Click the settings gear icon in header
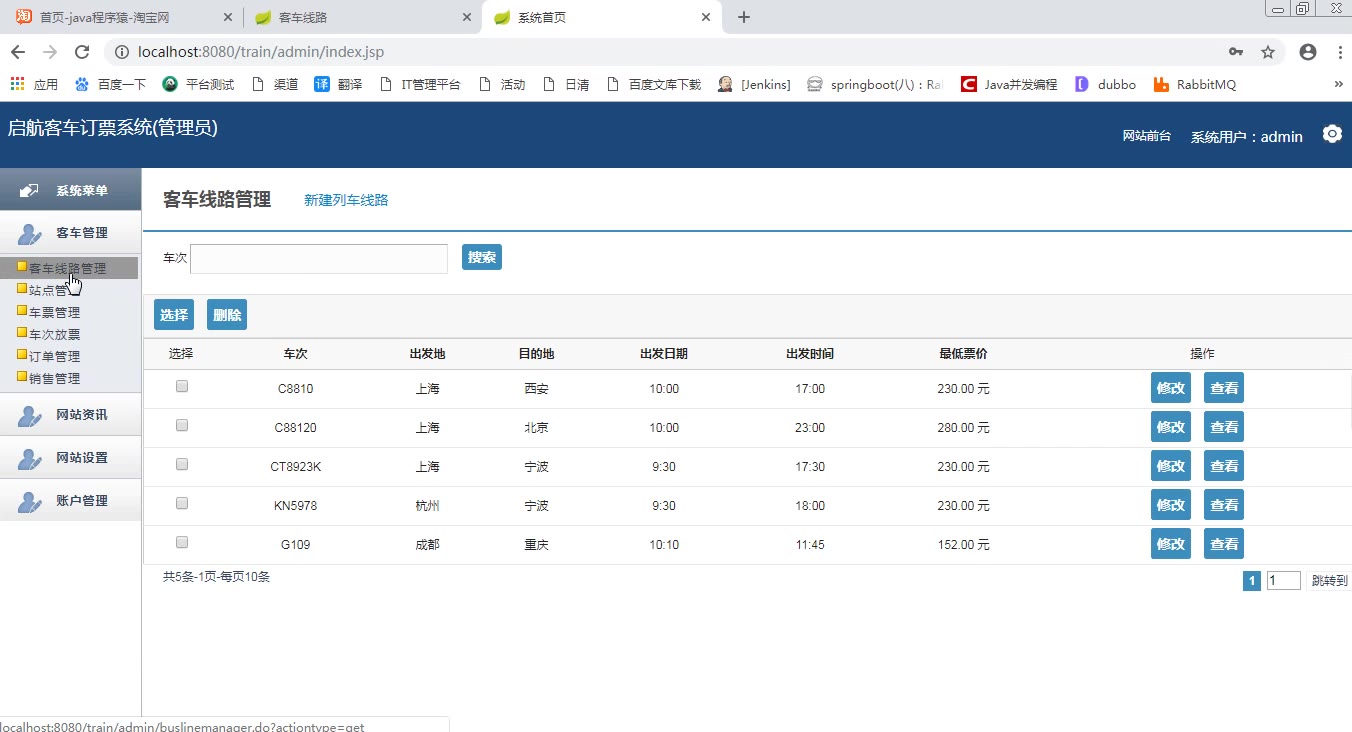The width and height of the screenshot is (1352, 732). pos(1331,134)
